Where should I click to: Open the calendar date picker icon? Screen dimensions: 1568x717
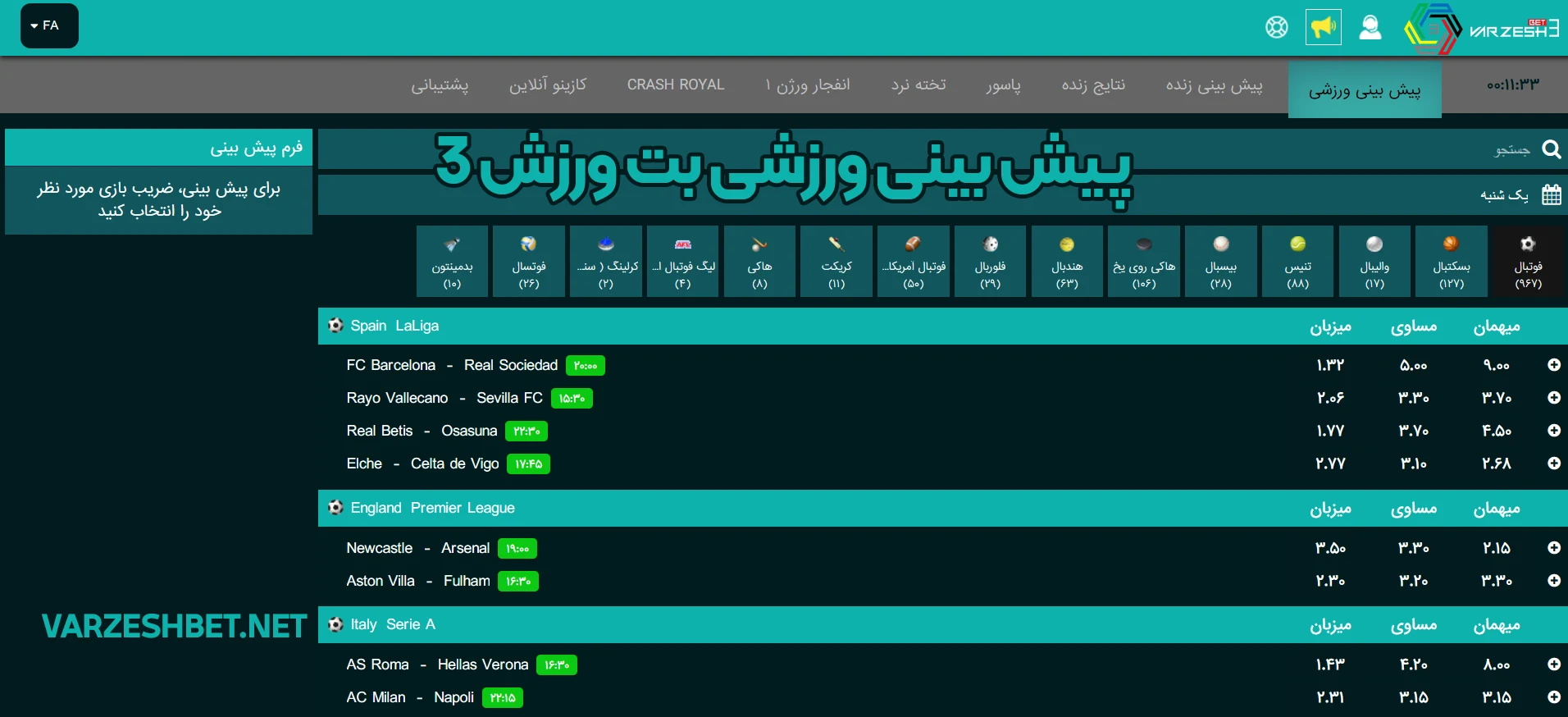coord(1551,194)
